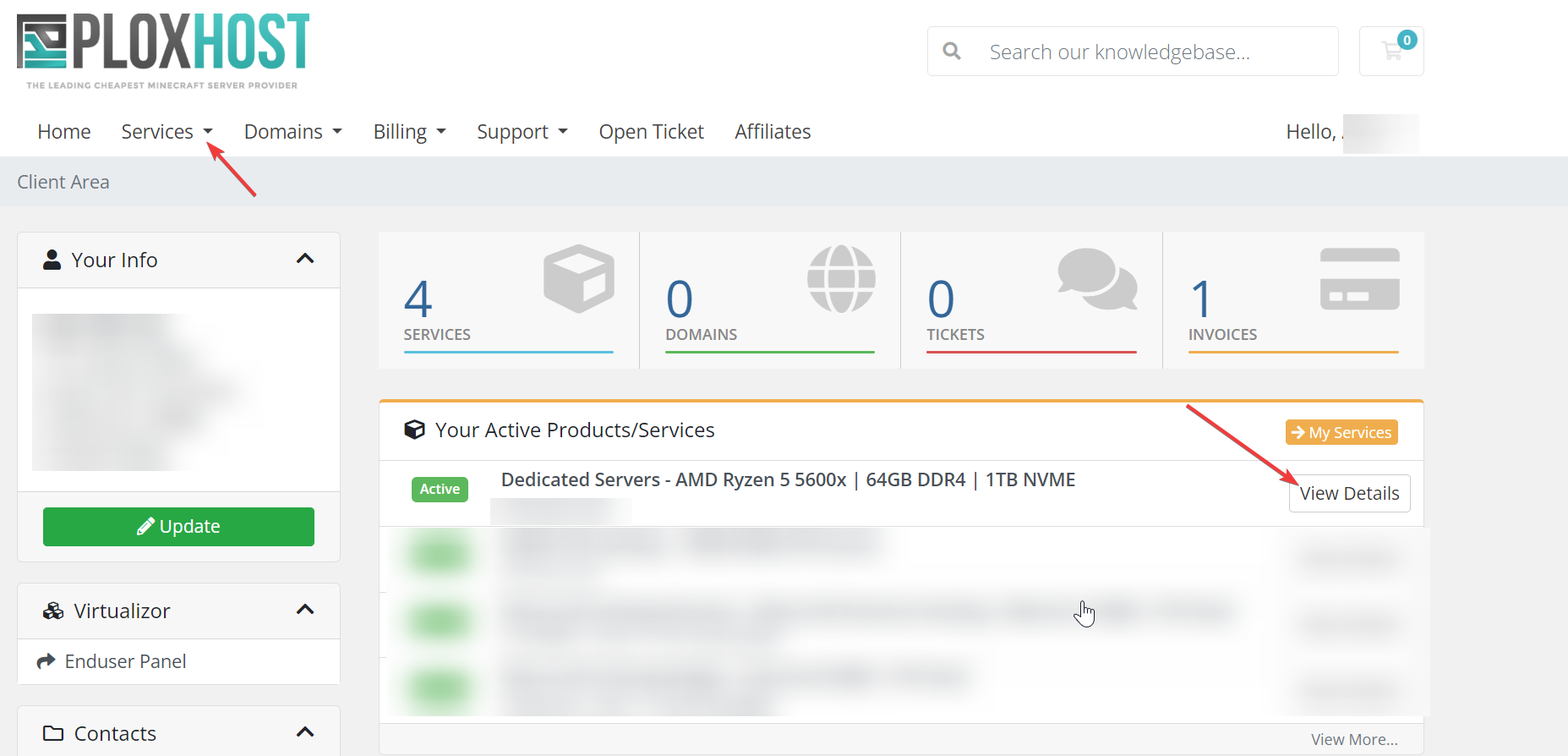Viewport: 1568px width, 756px height.
Task: Open the Affiliates page
Action: [x=773, y=132]
